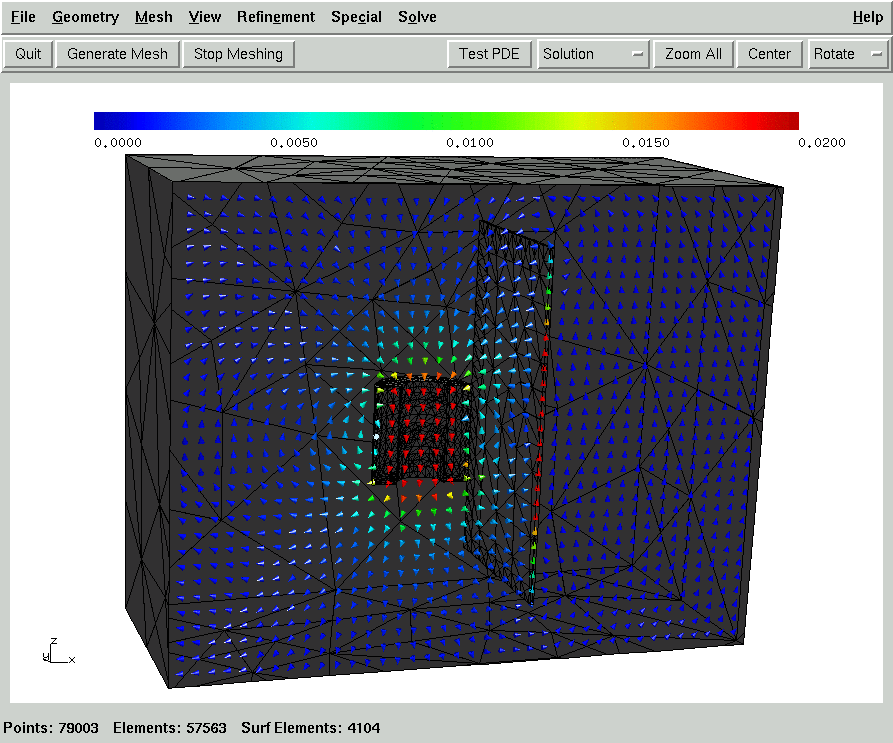The height and width of the screenshot is (743, 893).
Task: Open the View menu
Action: click(205, 17)
